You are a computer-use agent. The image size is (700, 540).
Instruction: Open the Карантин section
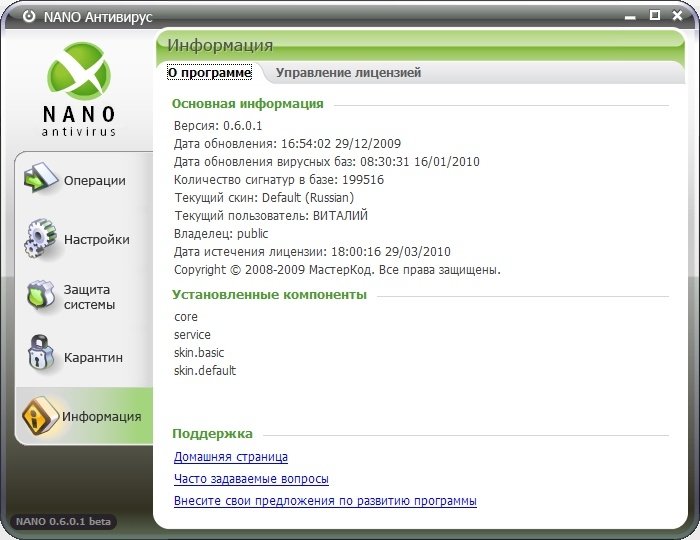84,357
